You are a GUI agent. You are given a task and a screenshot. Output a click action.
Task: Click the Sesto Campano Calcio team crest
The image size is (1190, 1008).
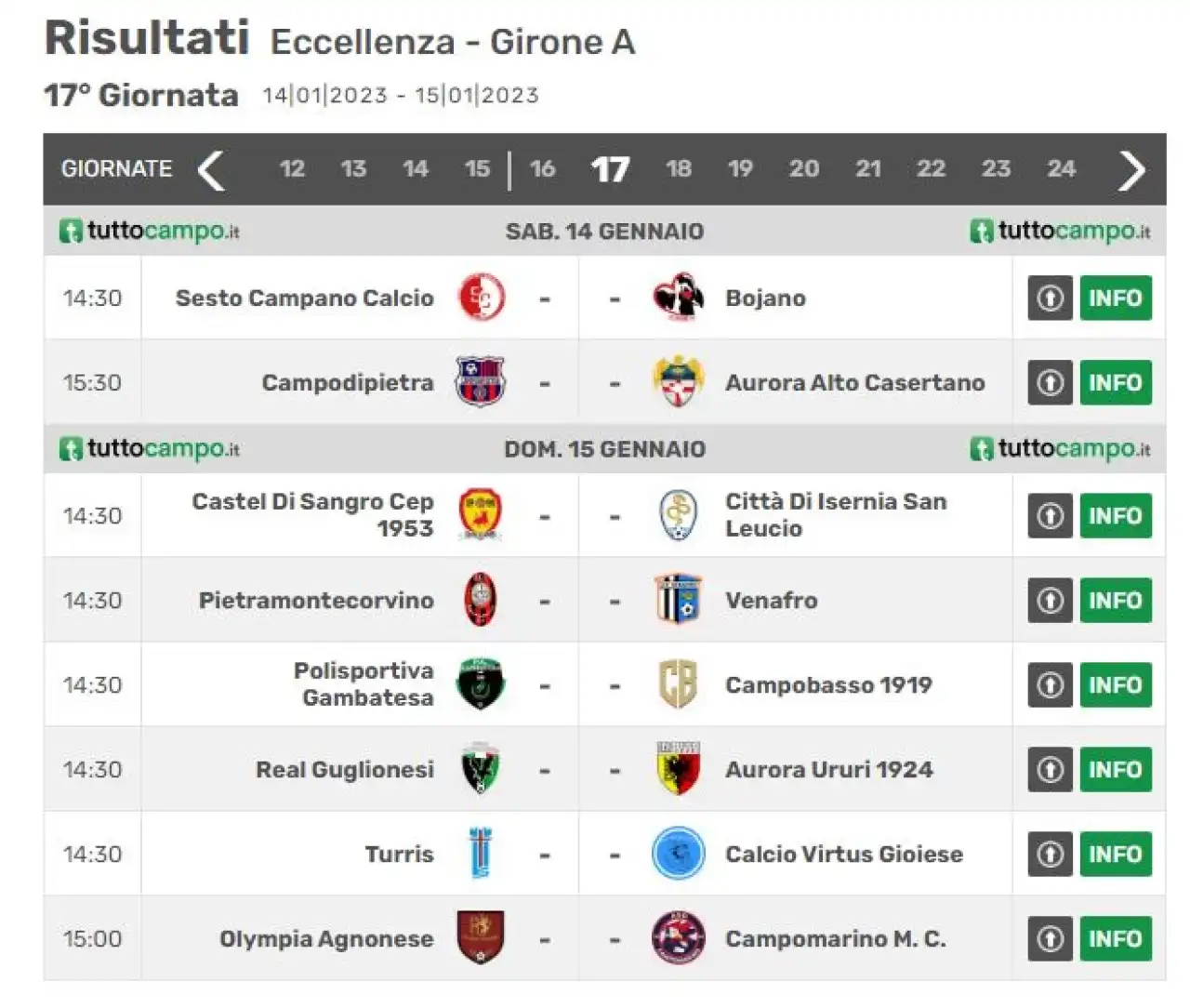coord(482,298)
